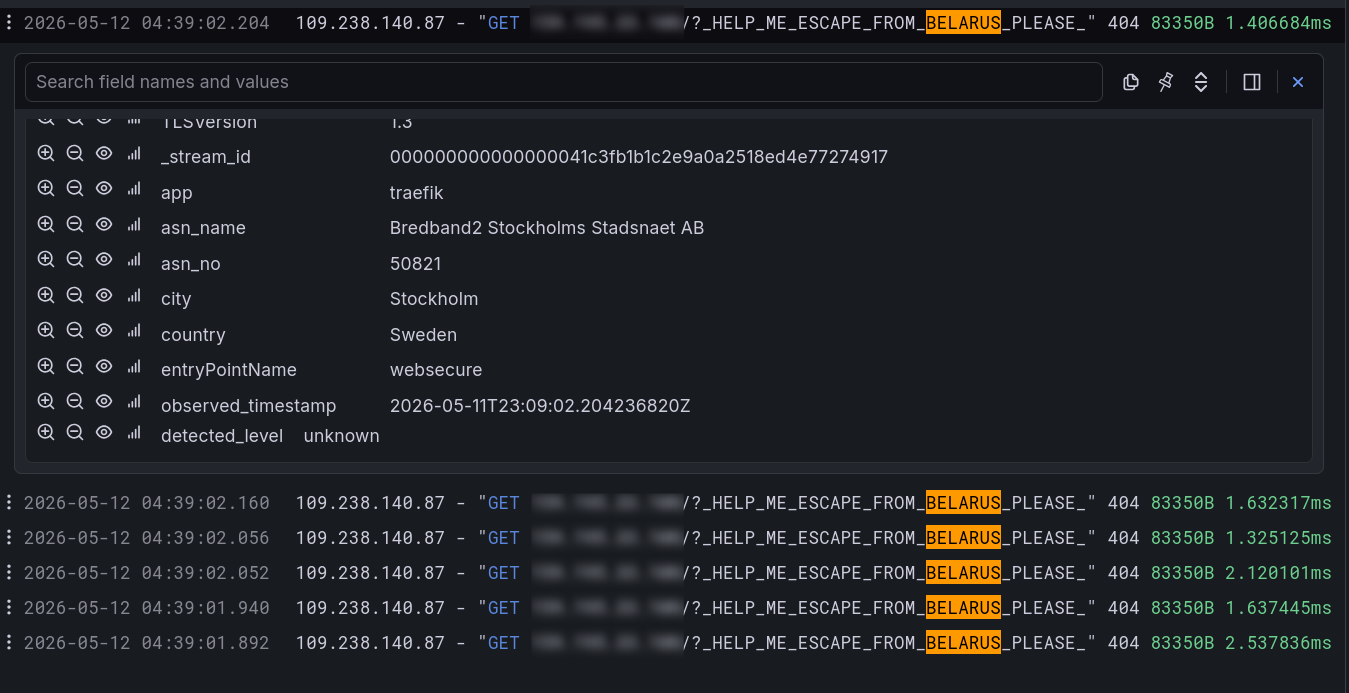Toggle the eye icon for the entryPointName field
1349x693 pixels.
pos(103,366)
